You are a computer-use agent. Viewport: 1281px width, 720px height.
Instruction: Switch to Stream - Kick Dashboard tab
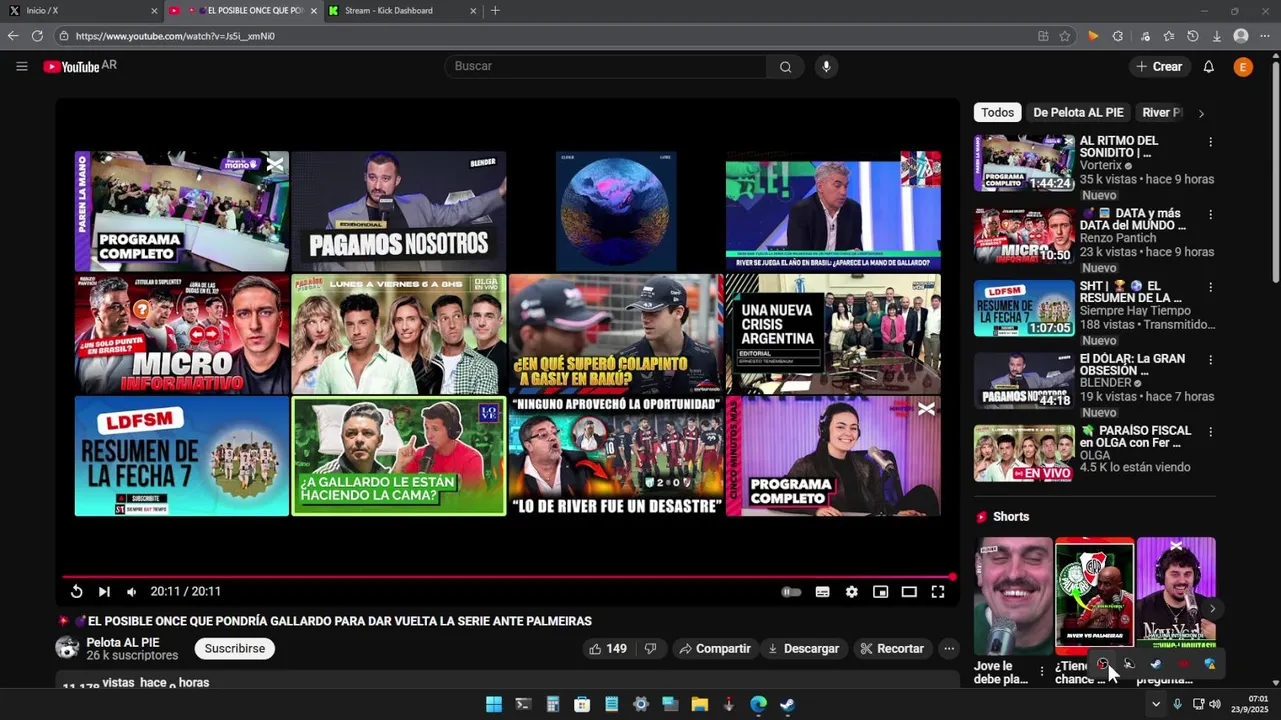click(x=402, y=11)
